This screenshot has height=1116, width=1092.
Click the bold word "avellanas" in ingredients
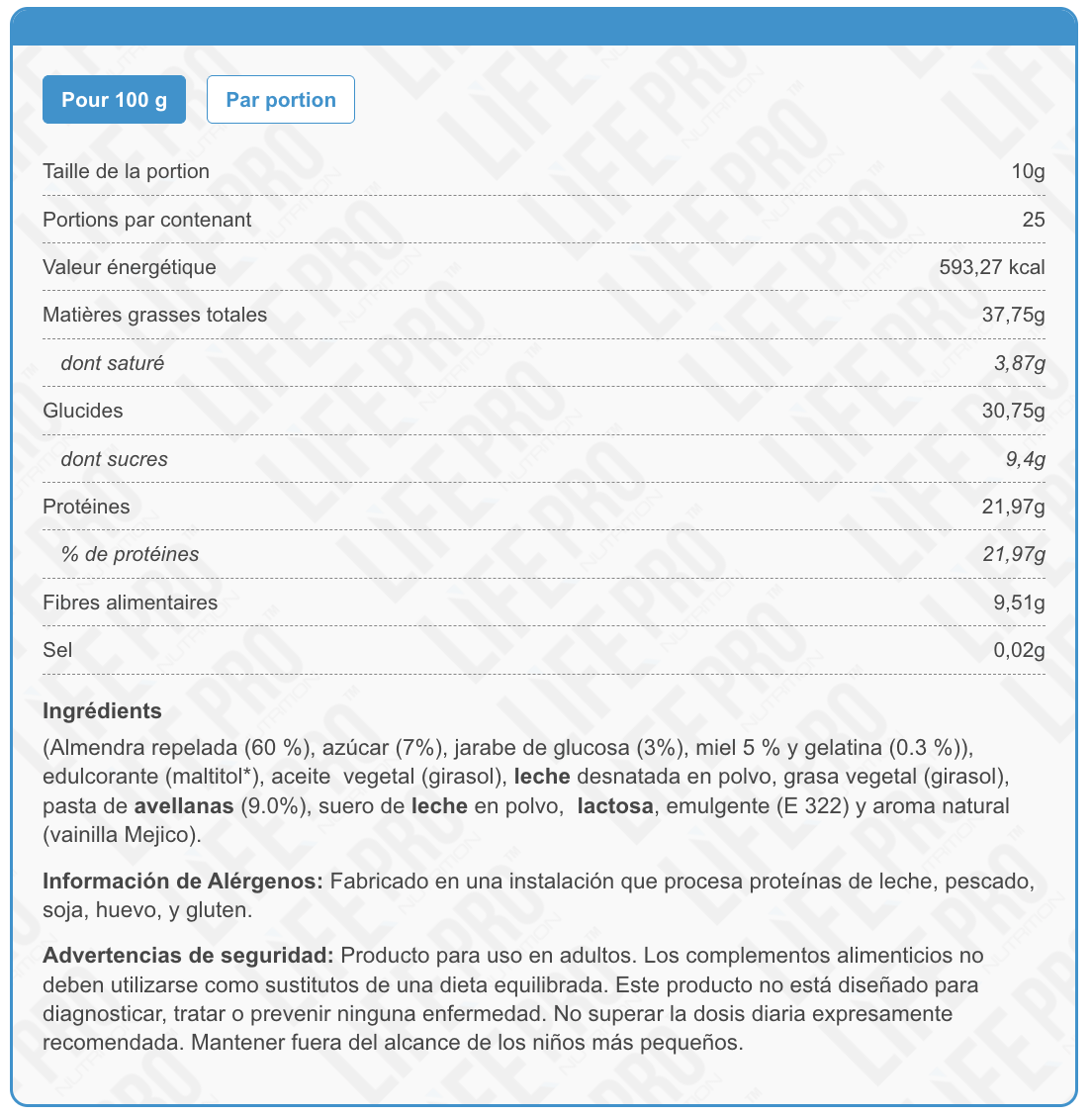pos(184,806)
